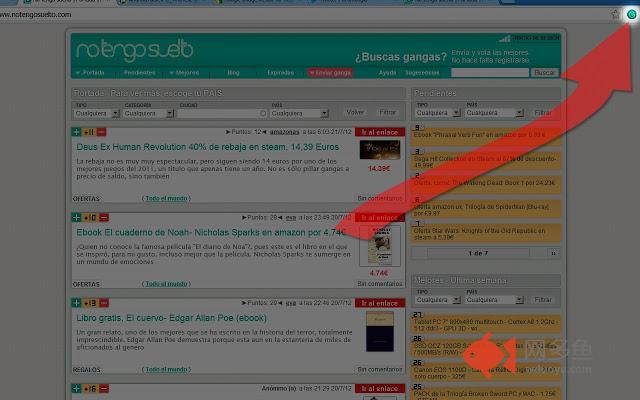The image size is (640, 400).
Task: Open the Deus Ex Human Revolution deal title
Action: pyautogui.click(x=208, y=147)
